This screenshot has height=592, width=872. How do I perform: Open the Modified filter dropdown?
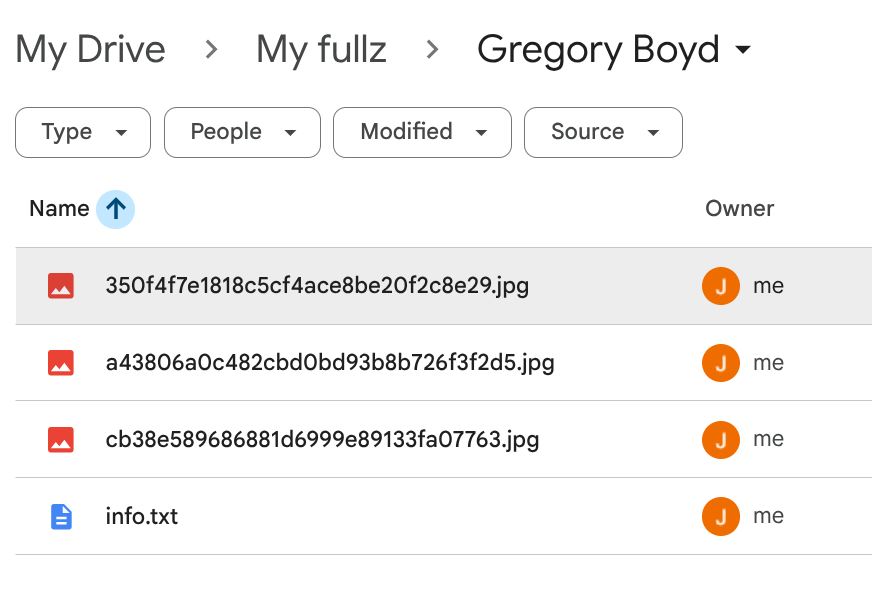[x=422, y=132]
